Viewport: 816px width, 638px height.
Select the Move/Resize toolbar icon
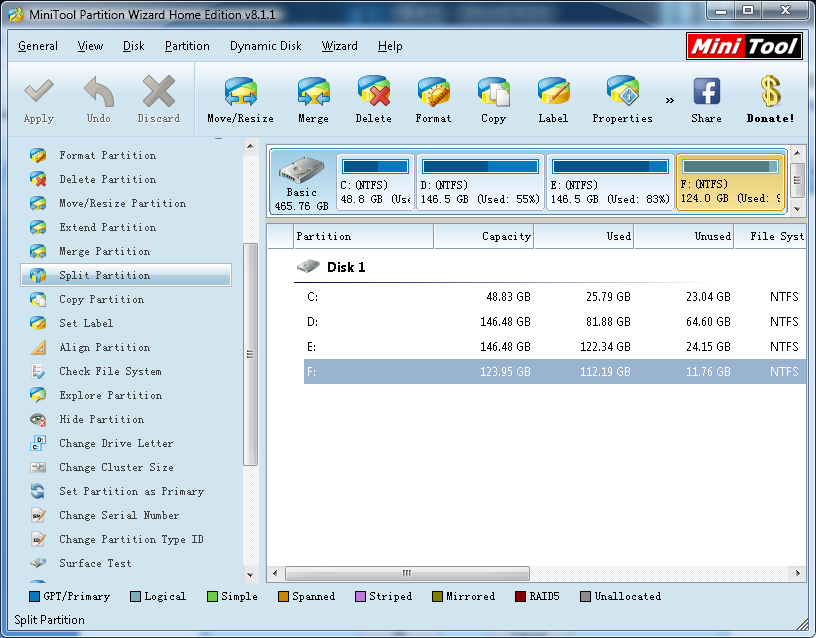(240, 92)
